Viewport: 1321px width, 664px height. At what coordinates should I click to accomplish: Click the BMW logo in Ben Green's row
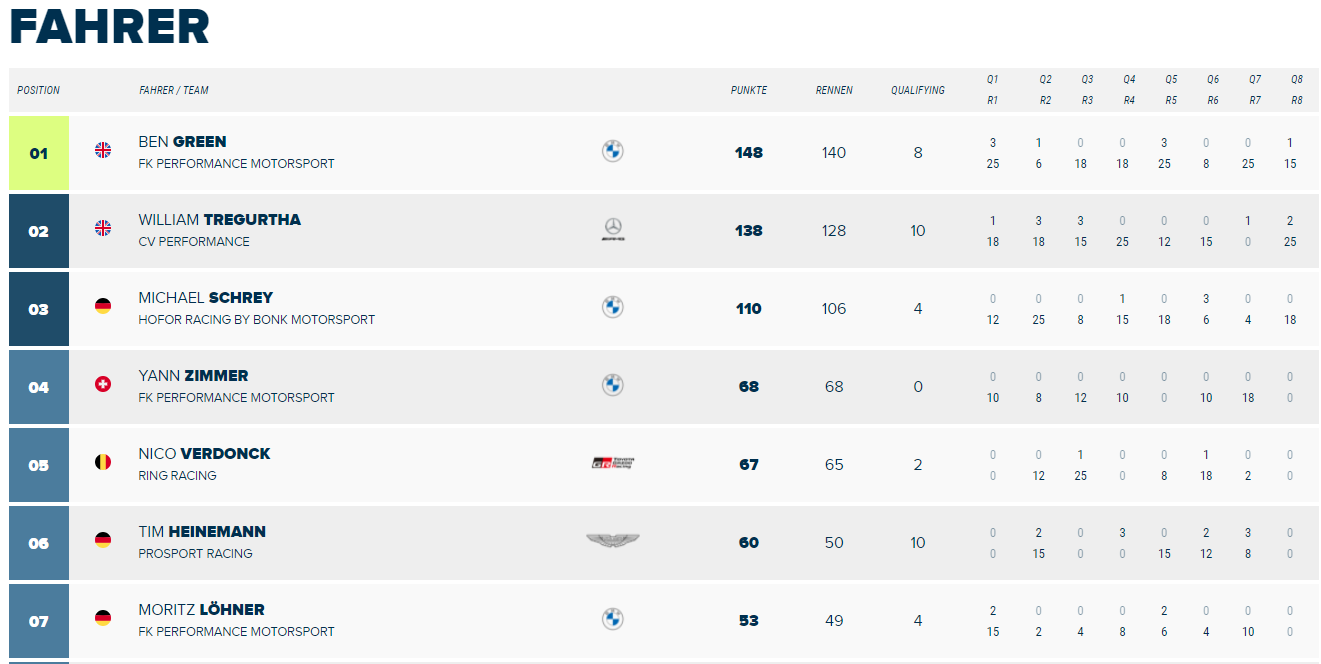point(613,151)
